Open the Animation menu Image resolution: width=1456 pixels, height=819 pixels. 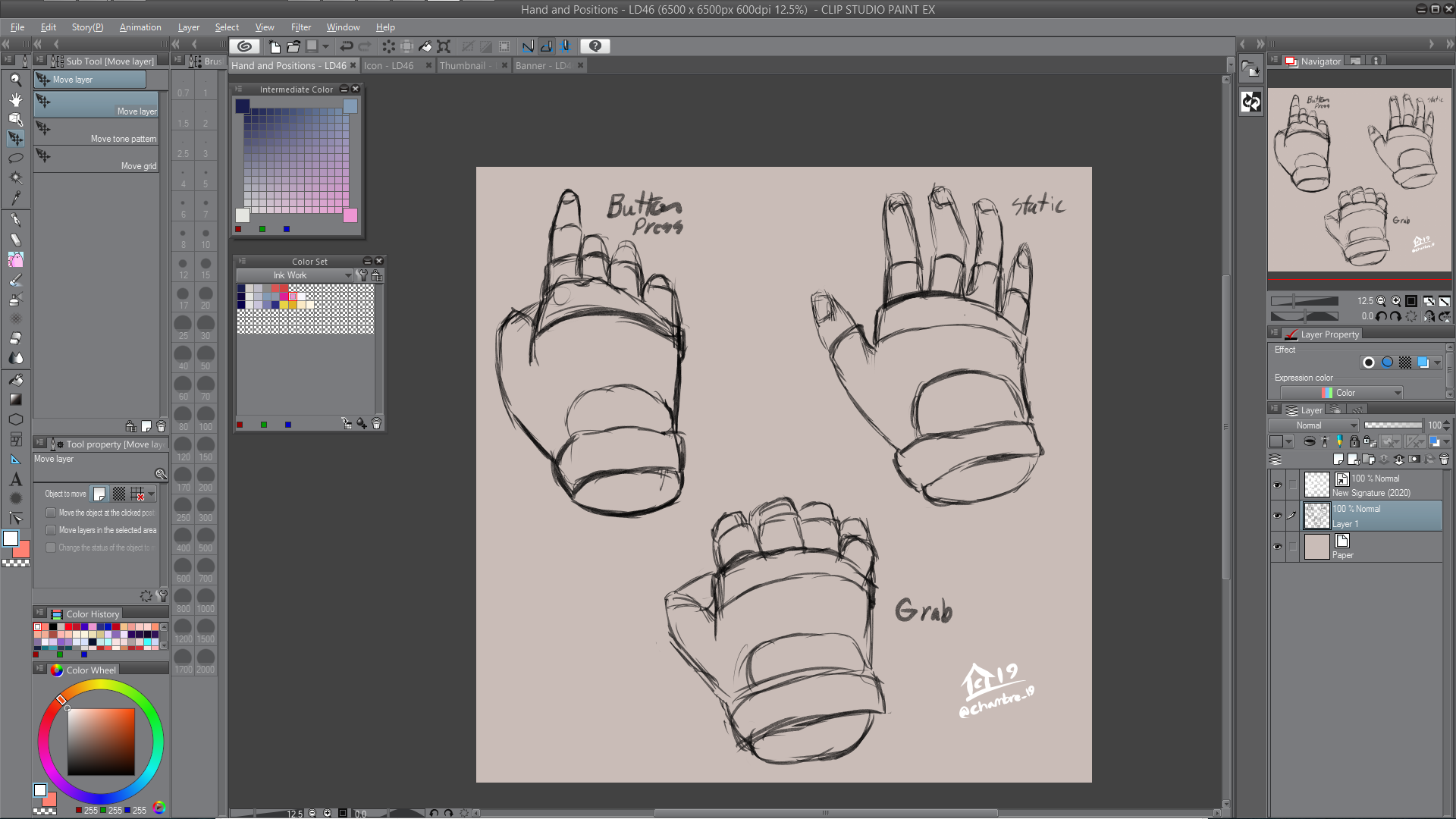pyautogui.click(x=140, y=27)
